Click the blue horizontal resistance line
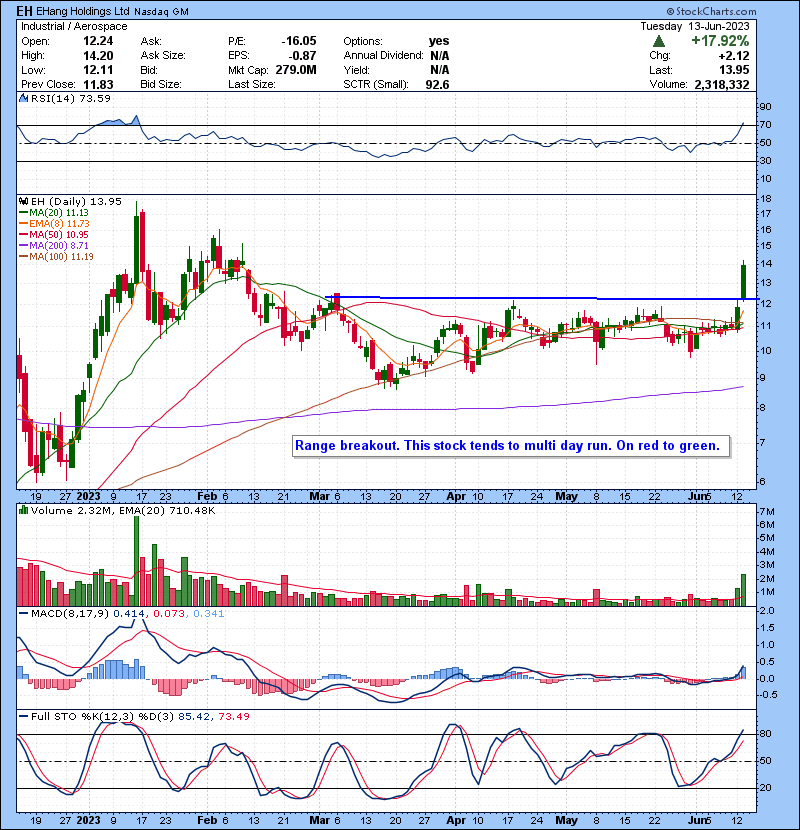 [543, 298]
